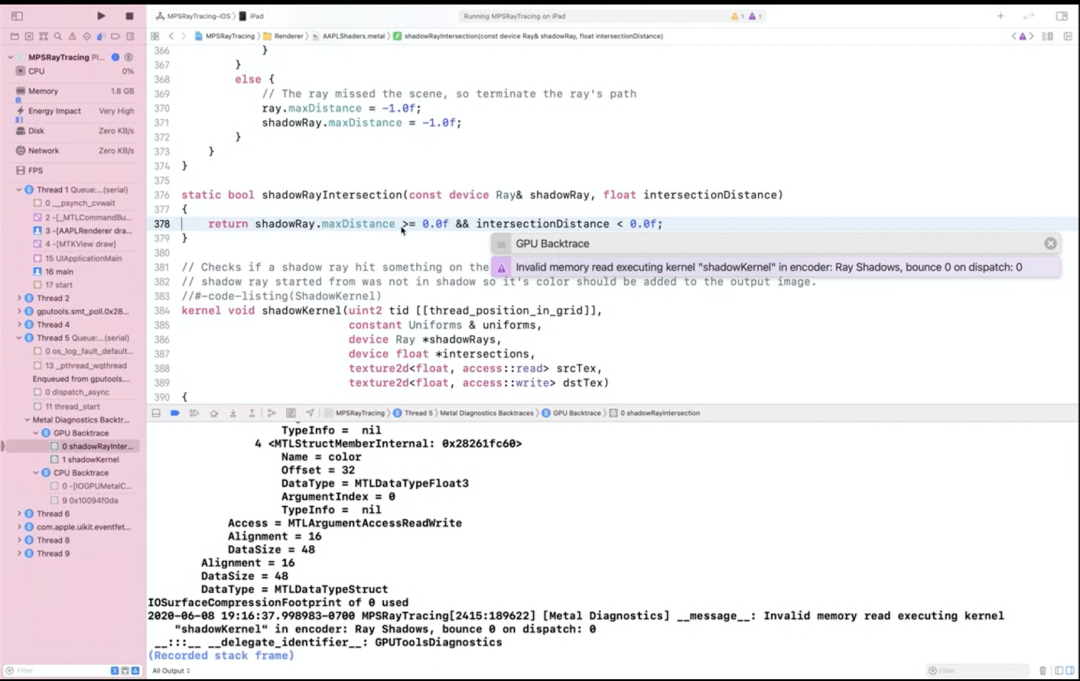The height and width of the screenshot is (681, 1080).
Task: Click Metal Diagnostics Backtraces in debug bar
Action: point(486,413)
